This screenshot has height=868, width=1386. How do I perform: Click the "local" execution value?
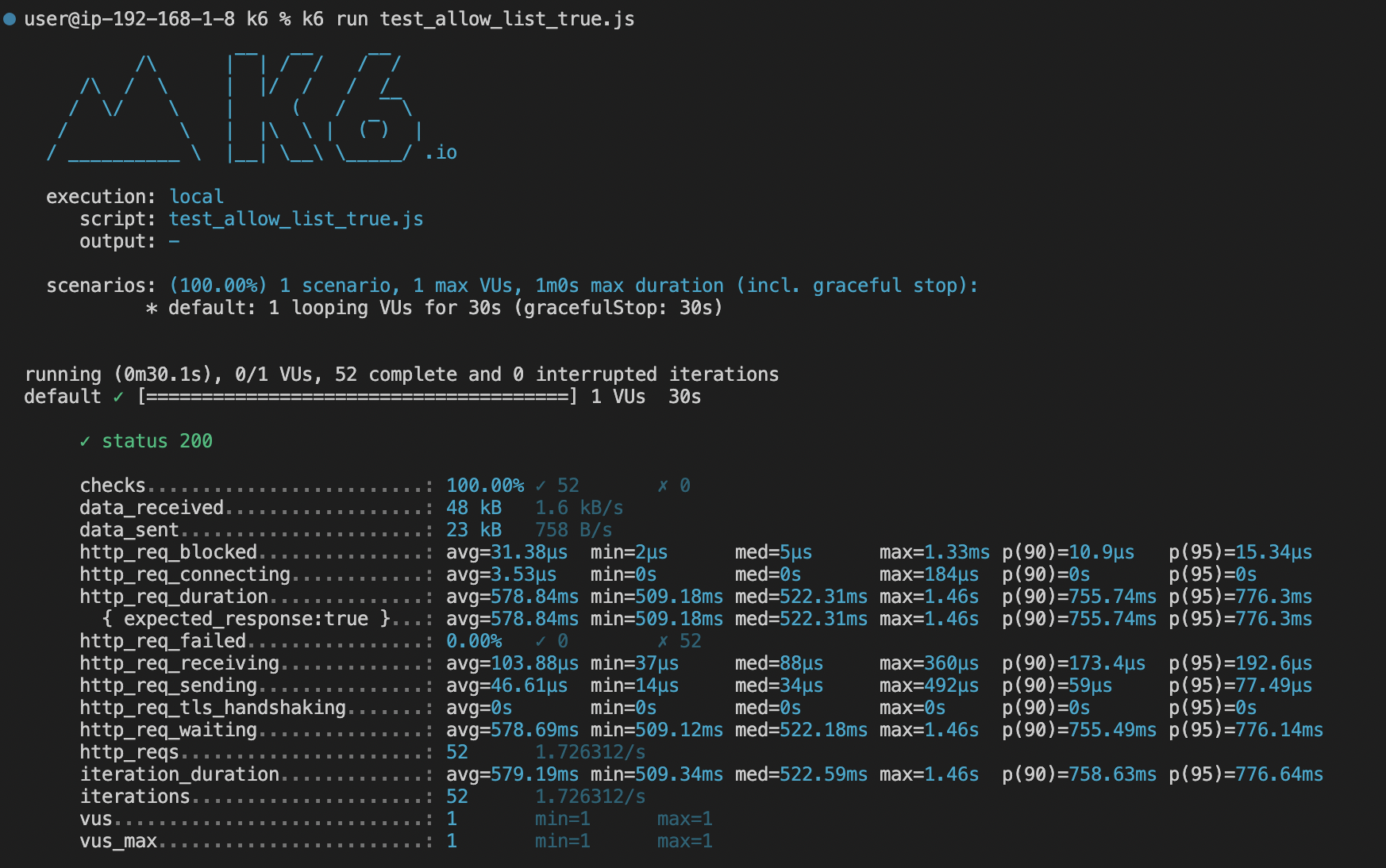[x=196, y=197]
